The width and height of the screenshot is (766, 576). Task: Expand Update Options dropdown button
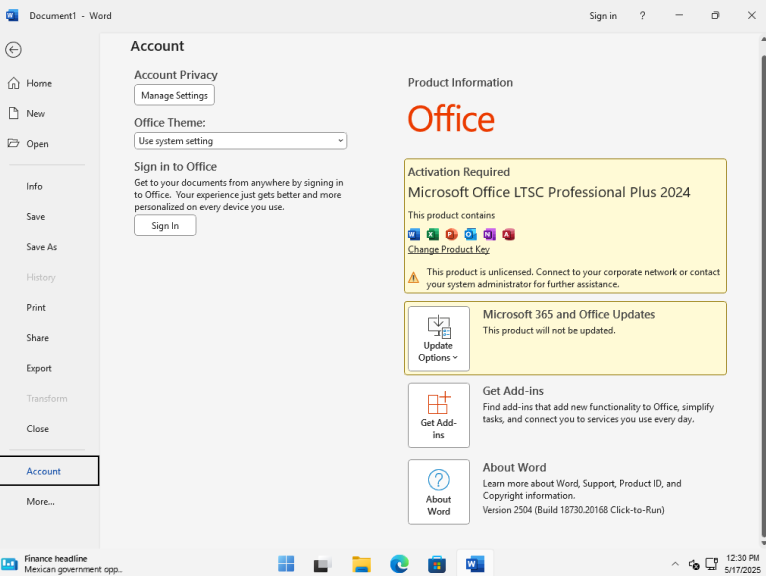(x=439, y=339)
